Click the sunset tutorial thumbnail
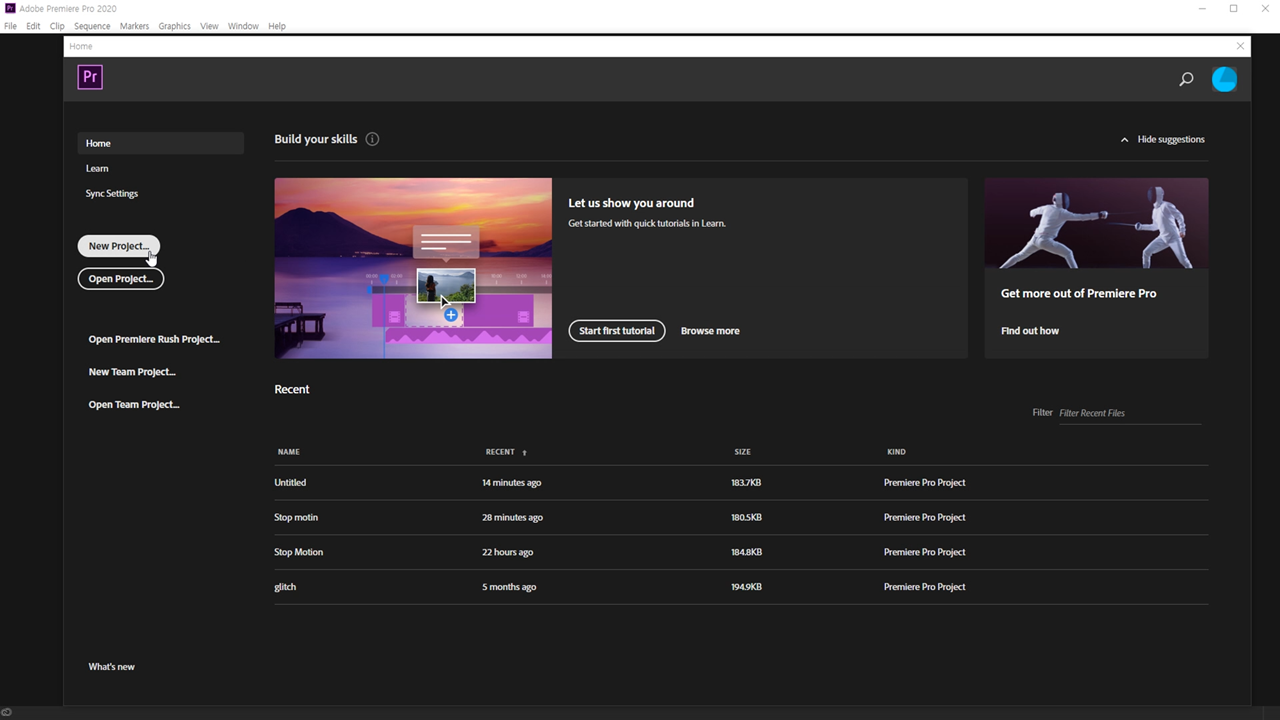 coord(413,268)
